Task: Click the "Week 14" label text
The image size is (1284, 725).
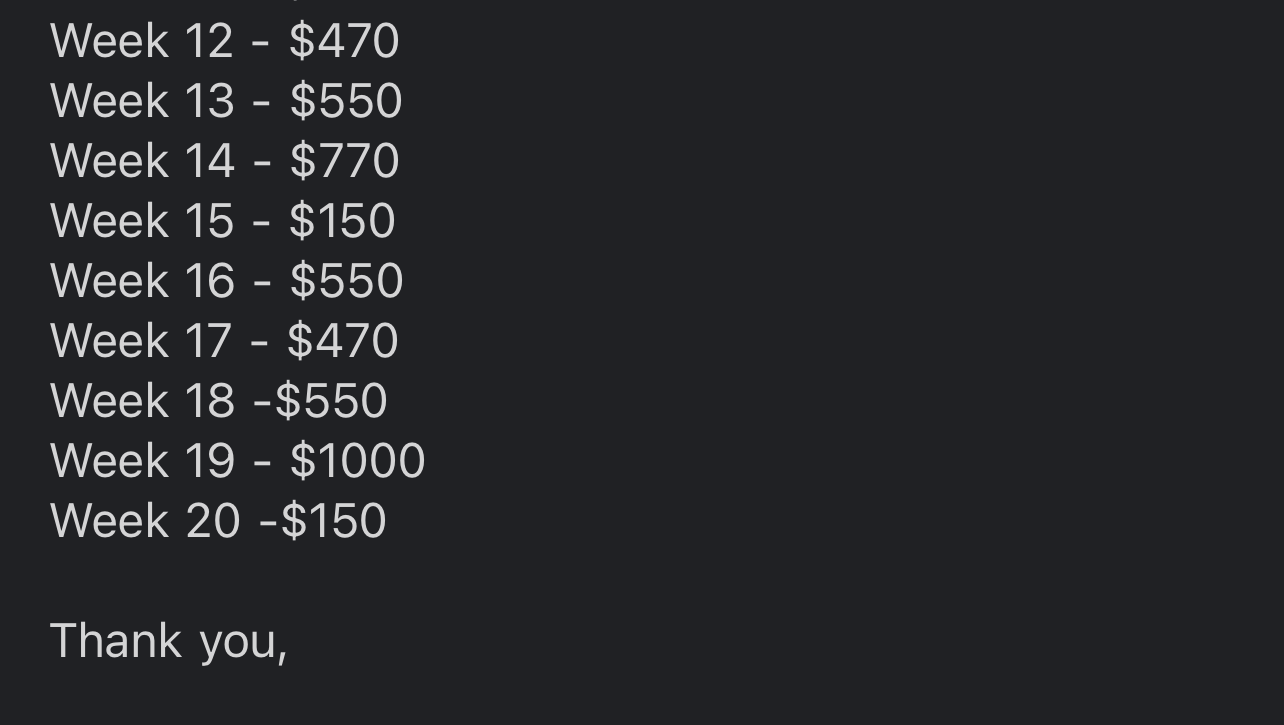Action: click(141, 162)
